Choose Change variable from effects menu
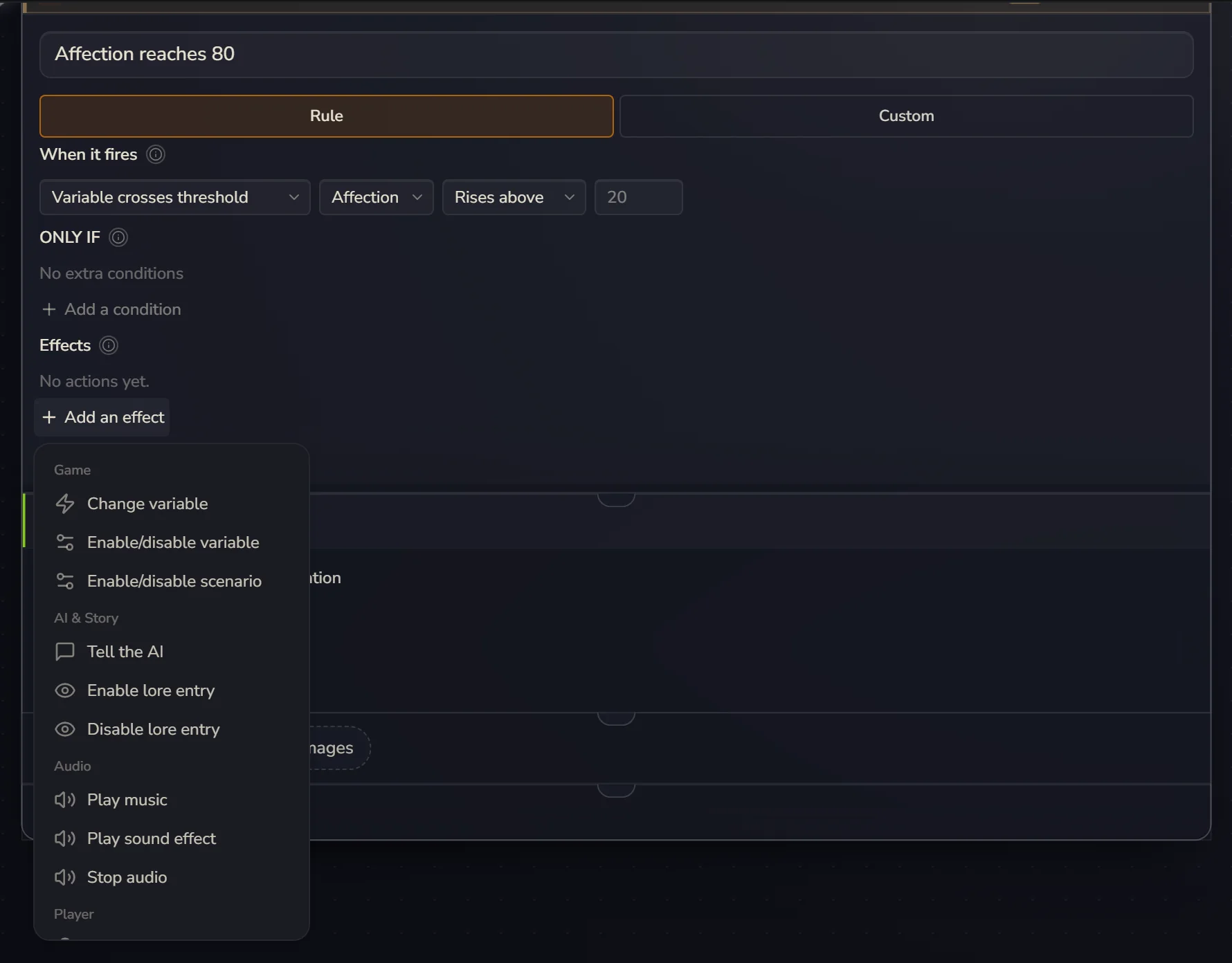Screen dimensions: 1232x963 pyautogui.click(x=172, y=504)
